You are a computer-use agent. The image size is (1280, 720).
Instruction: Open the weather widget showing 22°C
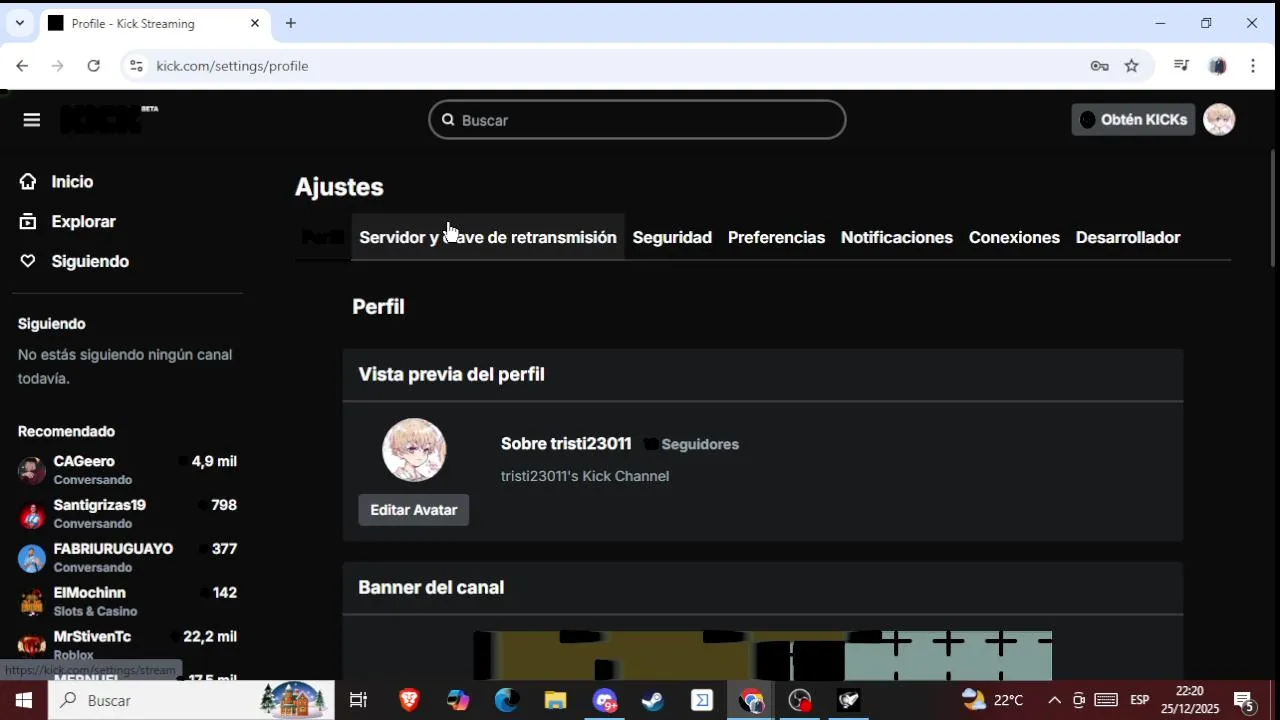(992, 700)
